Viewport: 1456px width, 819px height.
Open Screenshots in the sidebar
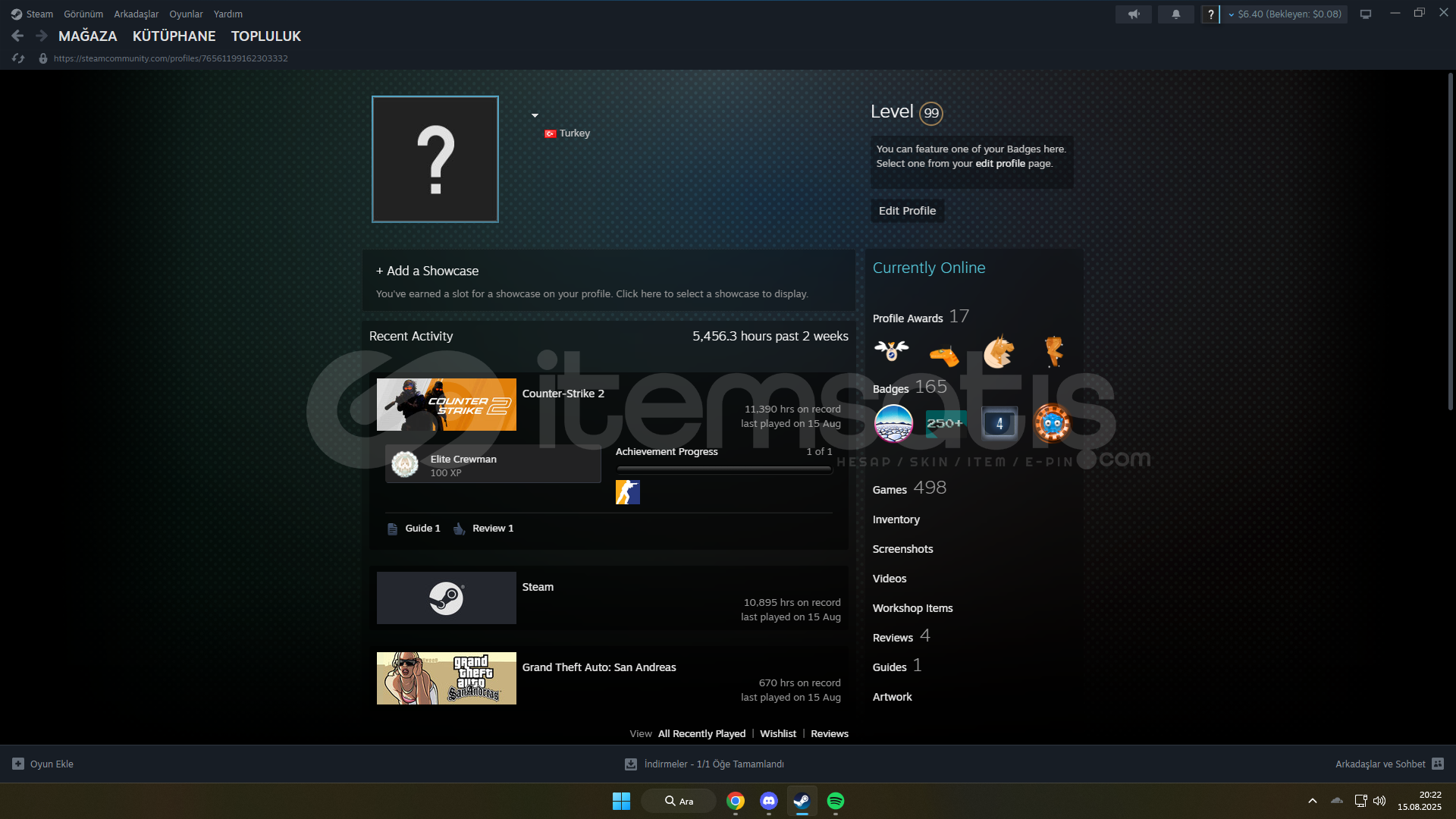(903, 549)
